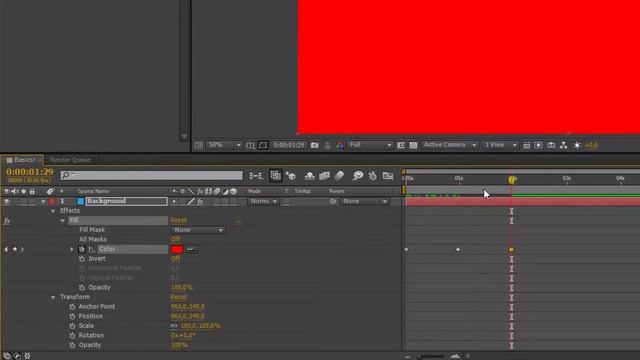
Task: Hide the Background layer with its eye icon
Action: 7,201
